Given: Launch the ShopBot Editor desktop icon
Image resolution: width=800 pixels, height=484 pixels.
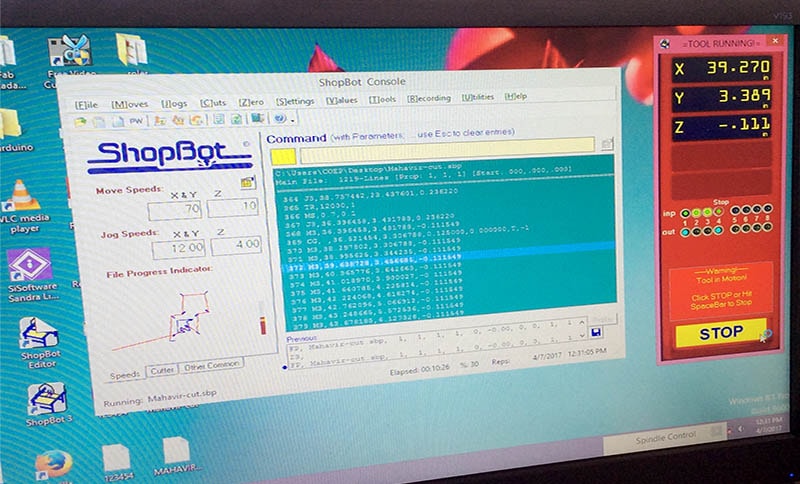Looking at the screenshot, I should 40,343.
